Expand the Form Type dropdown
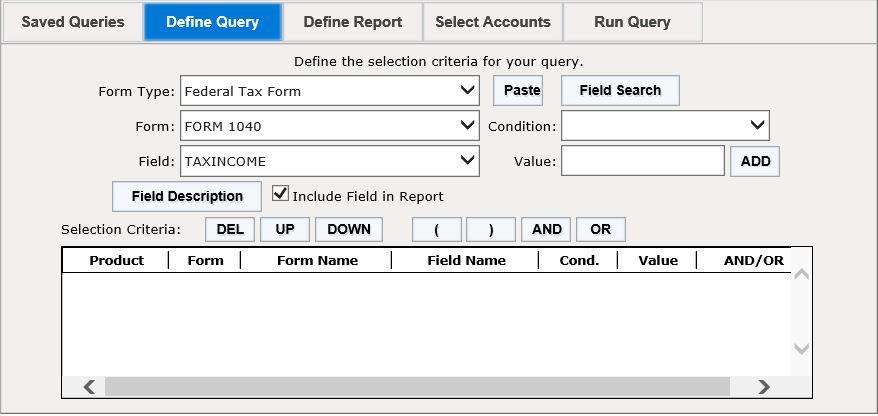 (330, 91)
